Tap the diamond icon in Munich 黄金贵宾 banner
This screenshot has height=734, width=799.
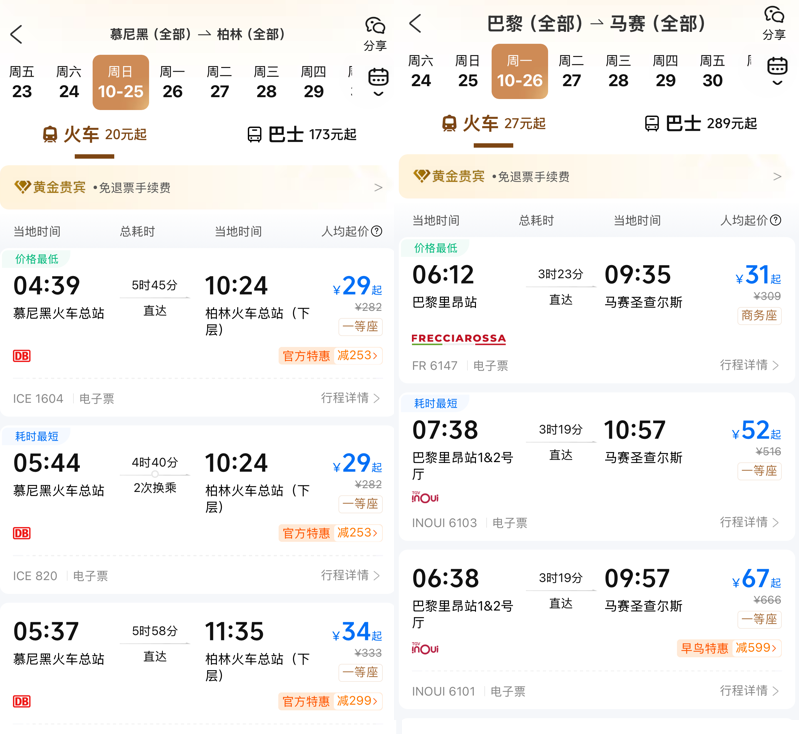coord(22,187)
